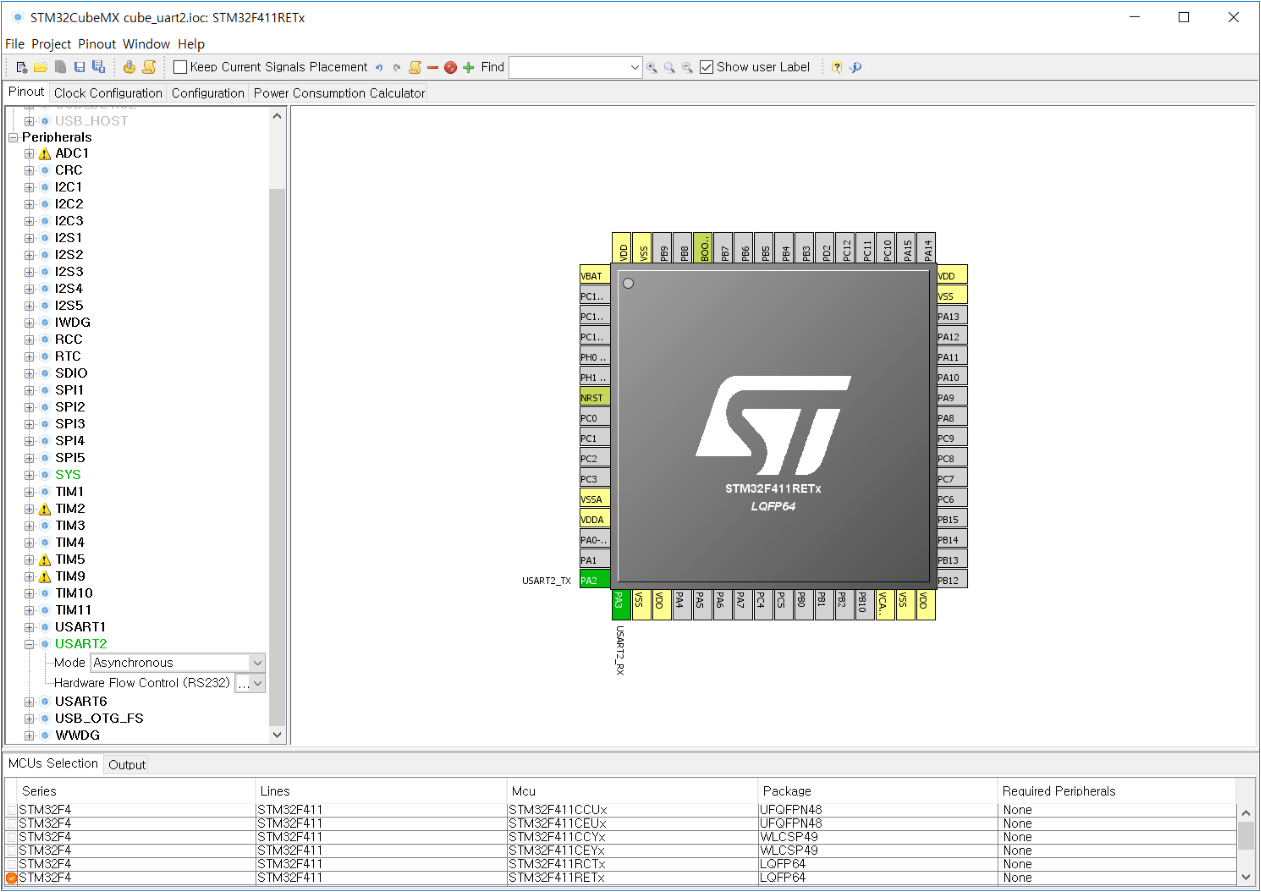Expand the ADC1 peripheral node
This screenshot has width=1261, height=892.
coord(28,153)
